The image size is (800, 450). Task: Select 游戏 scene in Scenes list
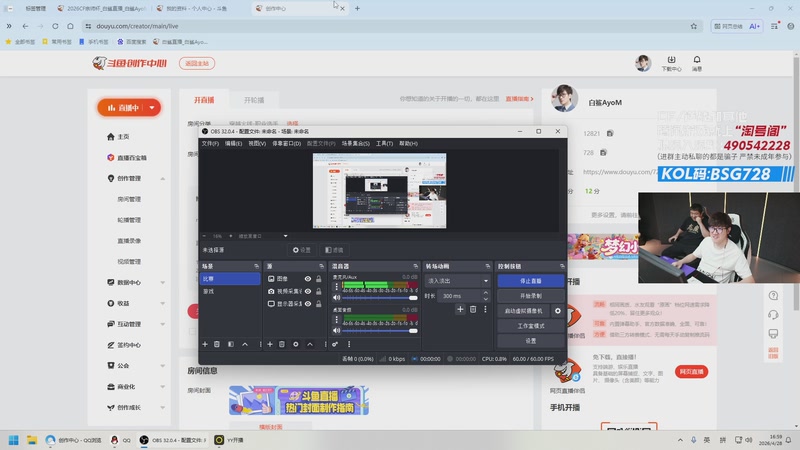pyautogui.click(x=230, y=291)
